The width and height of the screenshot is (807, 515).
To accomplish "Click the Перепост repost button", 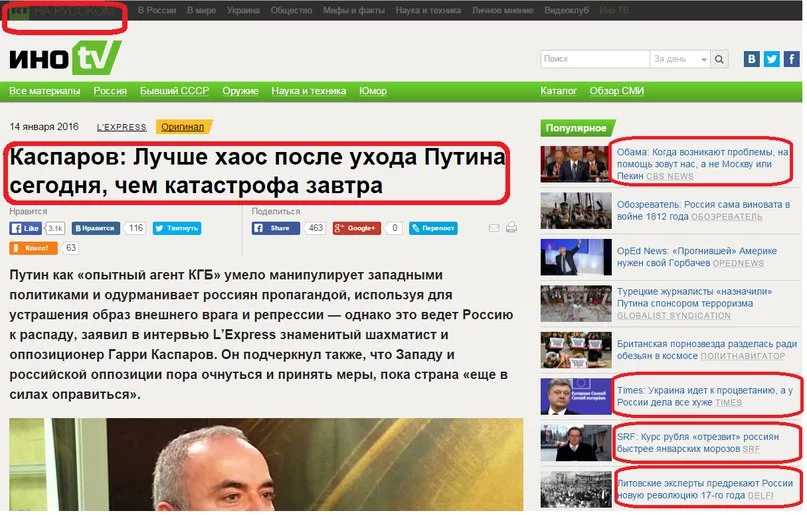I will 433,228.
